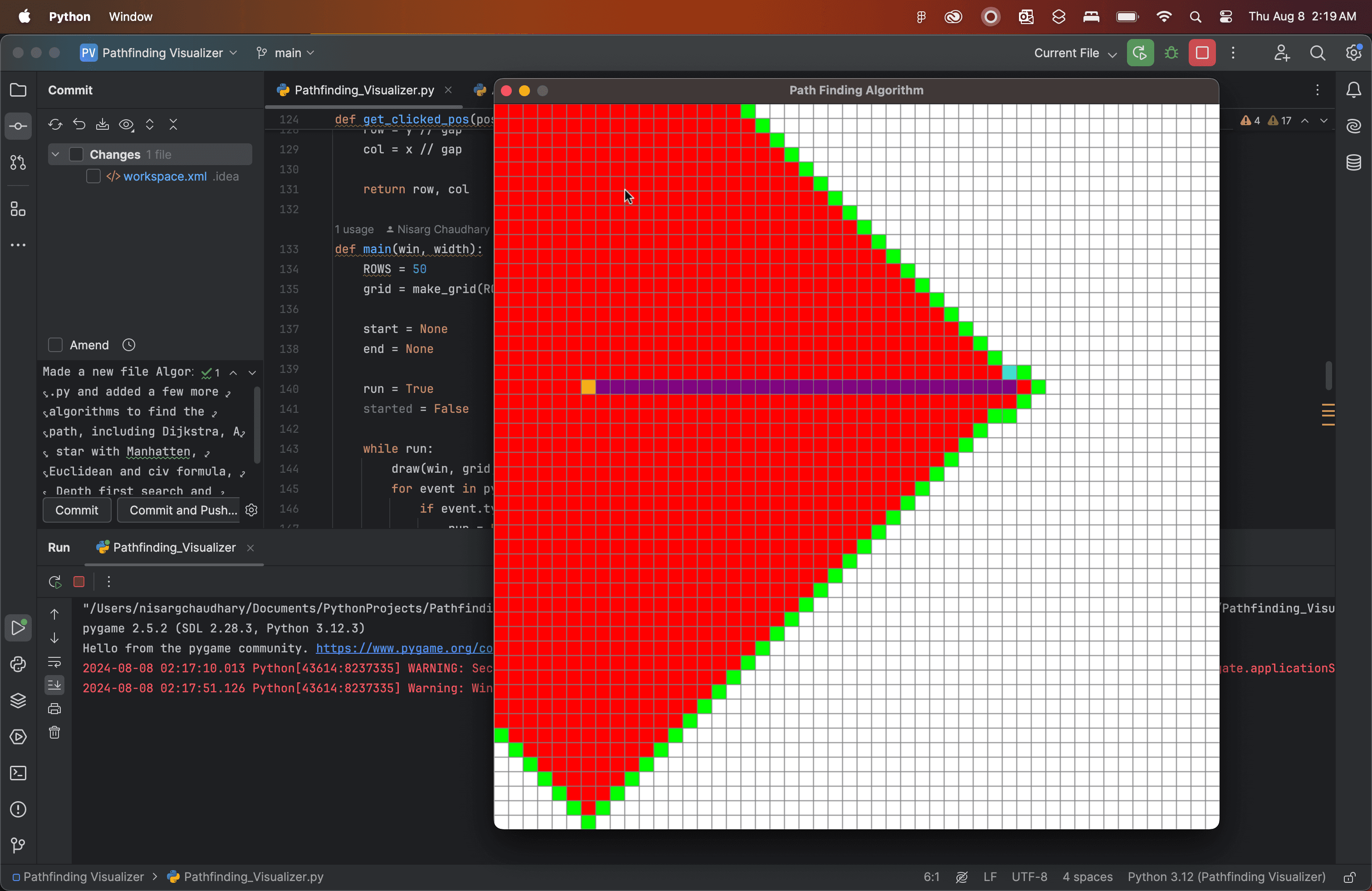
Task: Switch to the Pathfinding_Visualizer run tab
Action: click(170, 547)
